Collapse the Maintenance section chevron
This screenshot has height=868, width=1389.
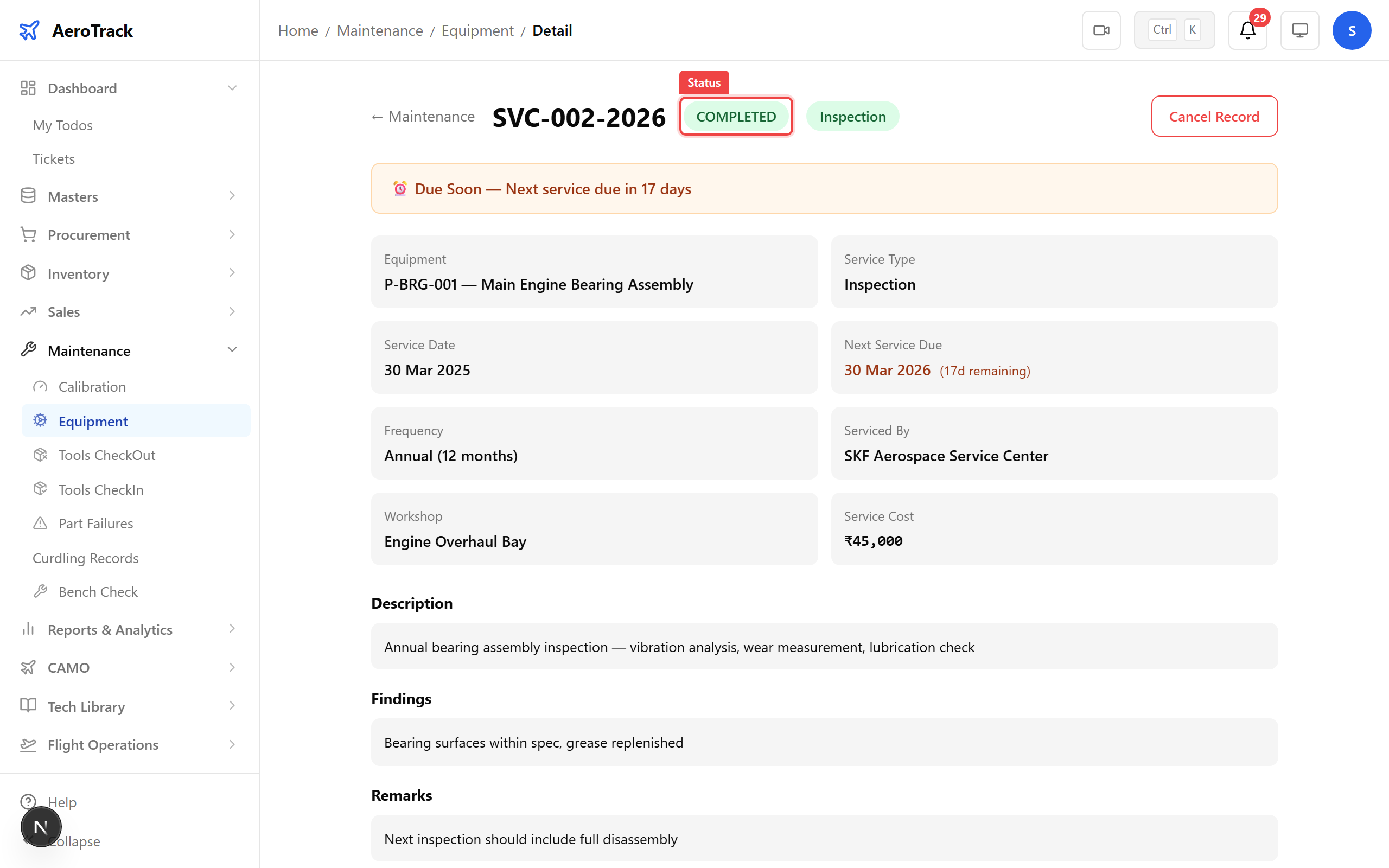tap(232, 349)
